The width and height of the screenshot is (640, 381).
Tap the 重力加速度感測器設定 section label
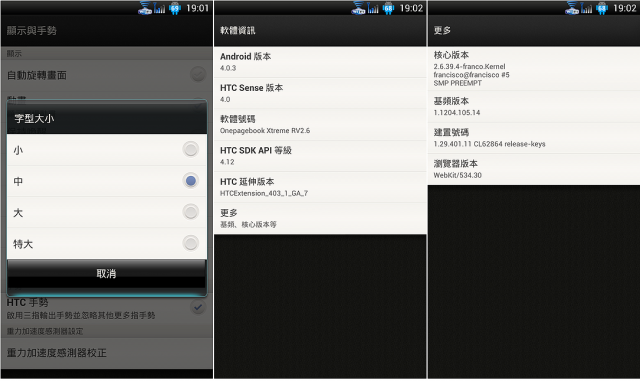coord(45,331)
